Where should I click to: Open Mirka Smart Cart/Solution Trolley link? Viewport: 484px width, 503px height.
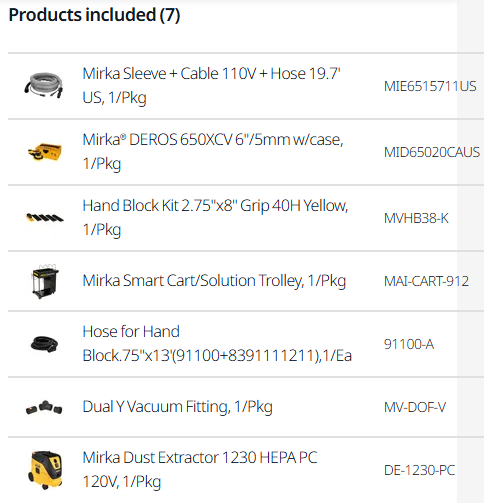point(214,281)
